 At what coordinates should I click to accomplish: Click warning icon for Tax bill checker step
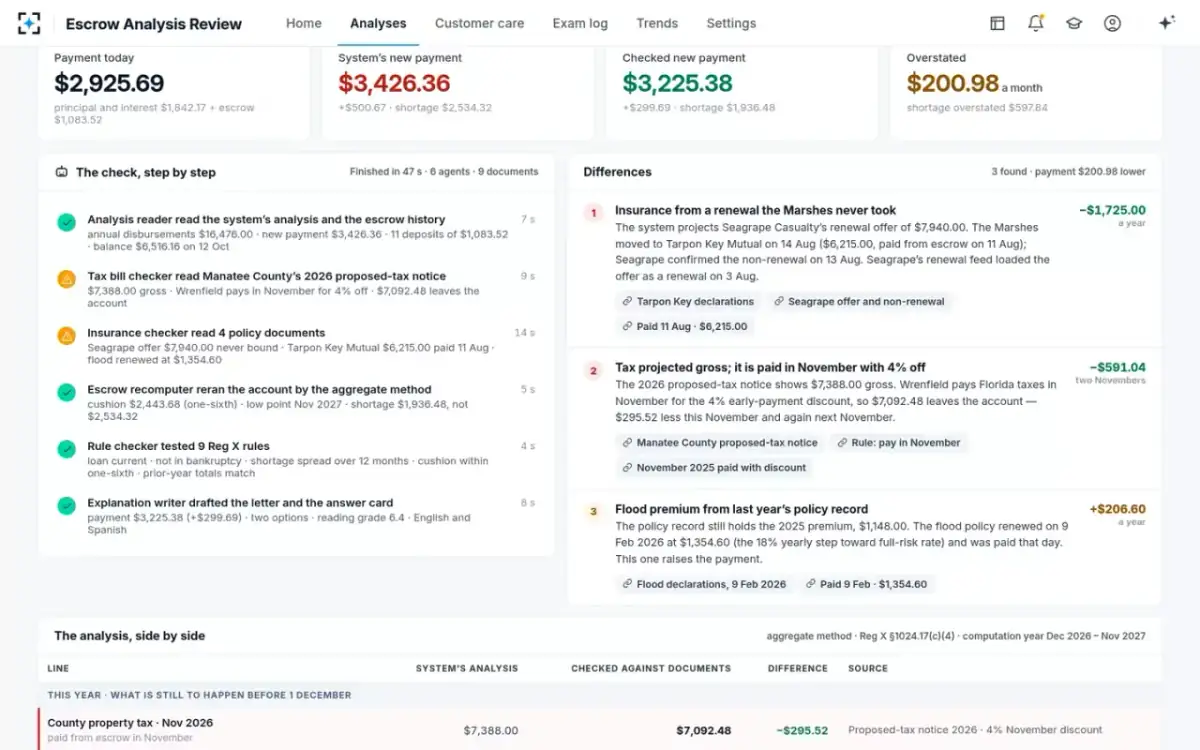66,279
